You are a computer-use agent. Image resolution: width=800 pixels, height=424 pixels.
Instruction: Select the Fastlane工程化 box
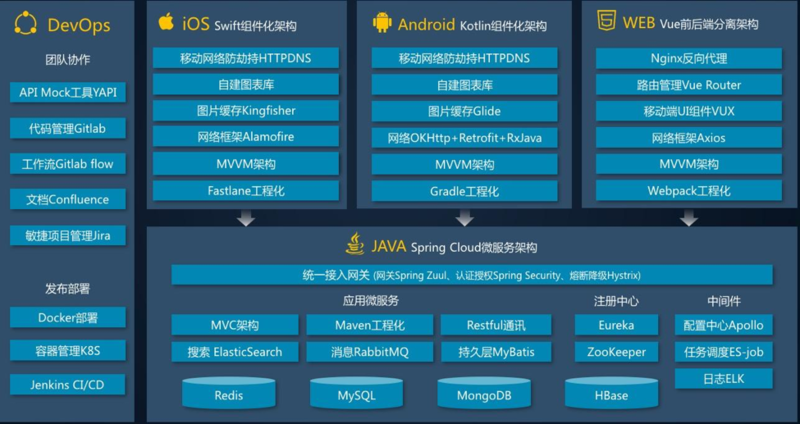click(246, 190)
